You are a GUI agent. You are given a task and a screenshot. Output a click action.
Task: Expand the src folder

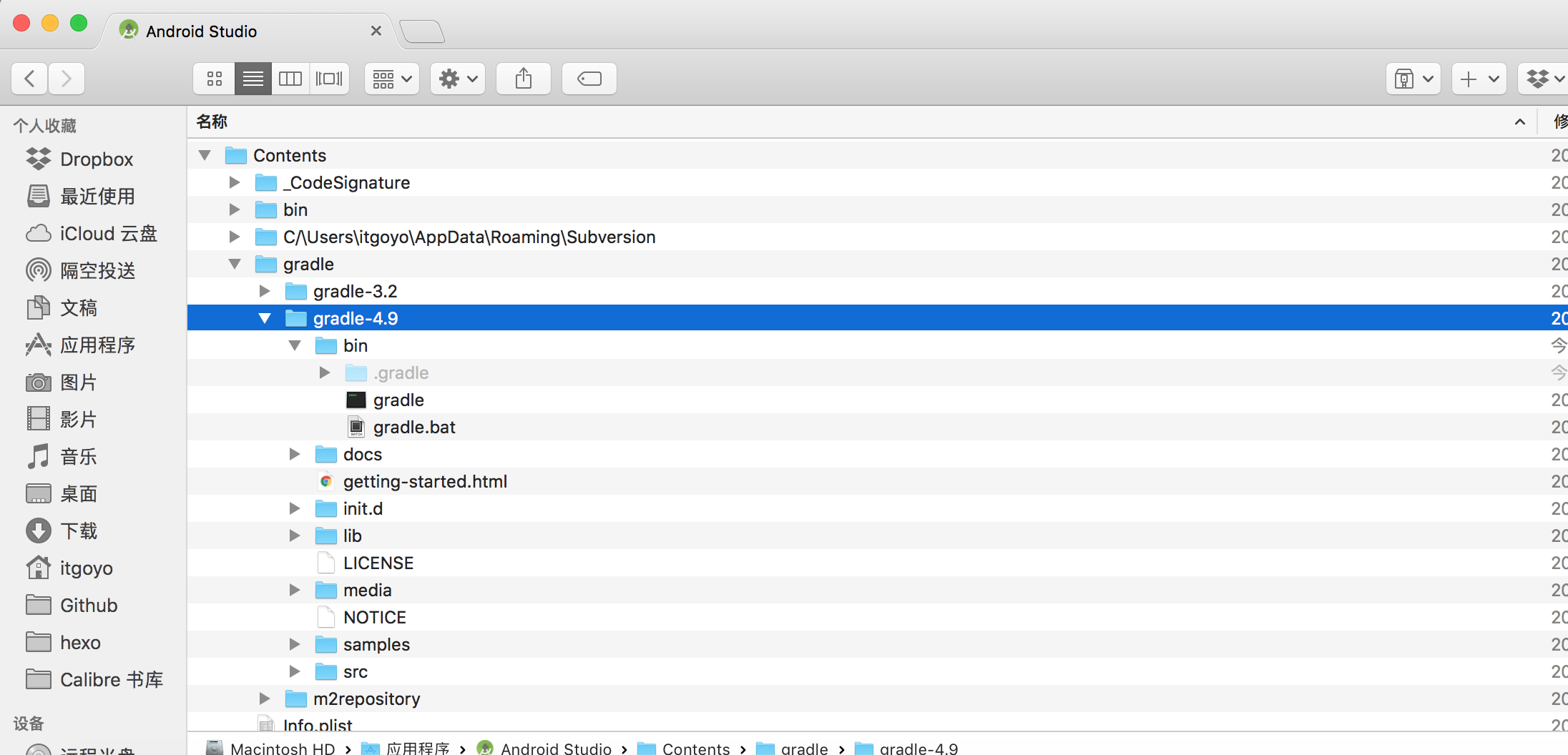[295, 671]
